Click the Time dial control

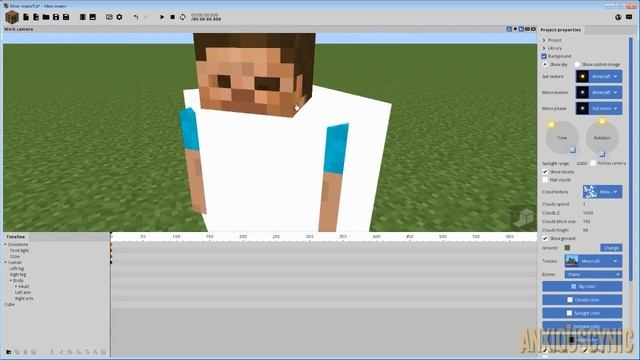562,138
